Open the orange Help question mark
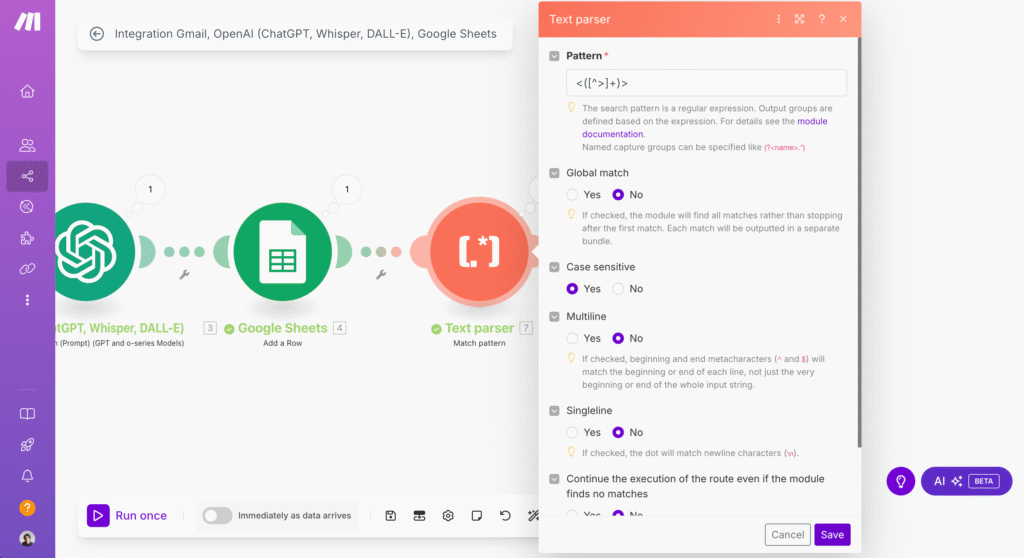 point(27,508)
